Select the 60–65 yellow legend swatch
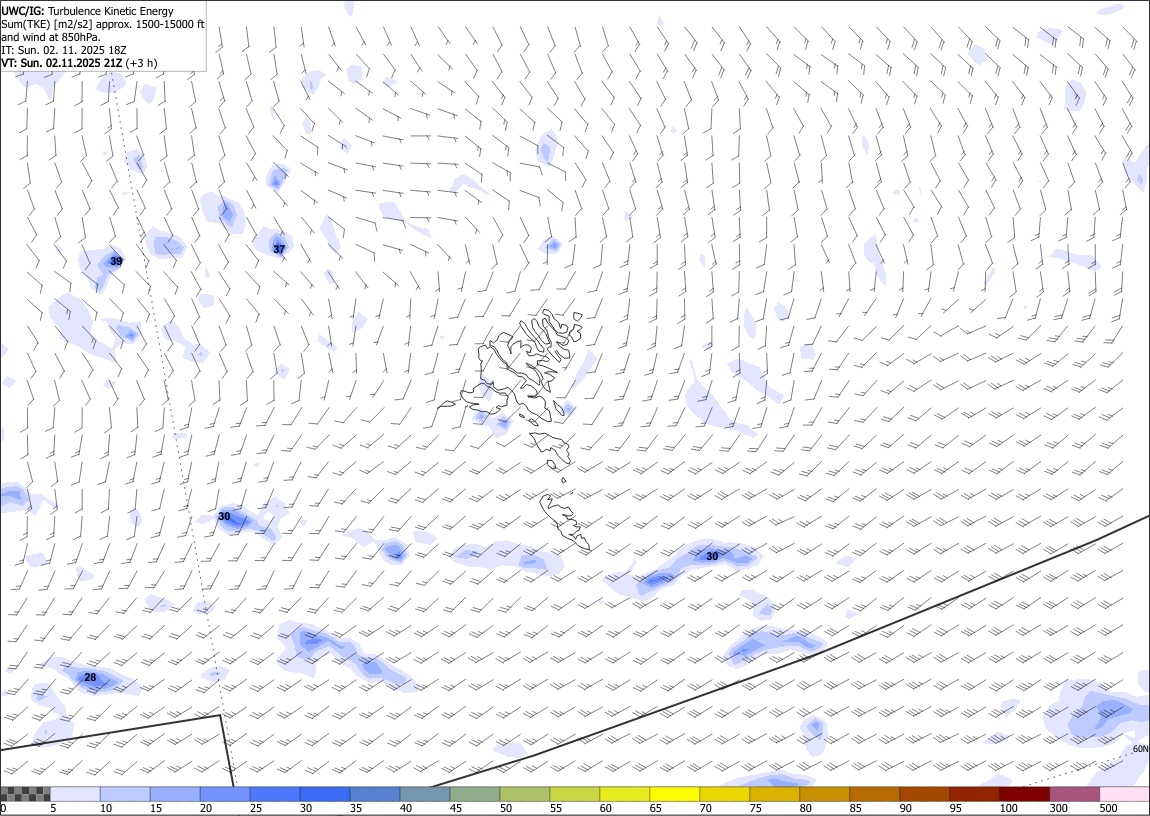 coord(624,794)
